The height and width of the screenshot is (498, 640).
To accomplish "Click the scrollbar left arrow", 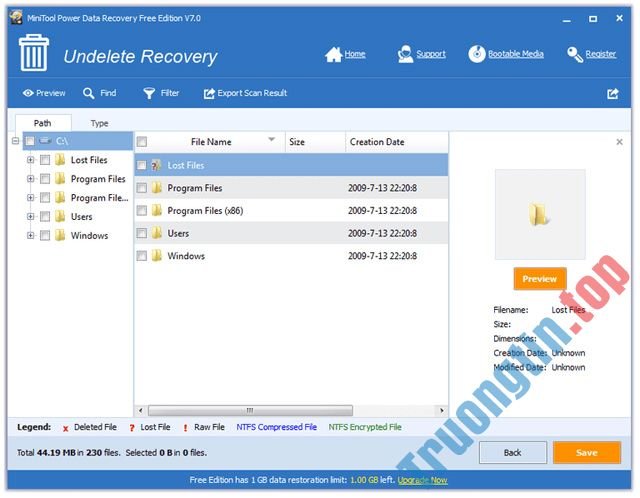I will pyautogui.click(x=140, y=410).
